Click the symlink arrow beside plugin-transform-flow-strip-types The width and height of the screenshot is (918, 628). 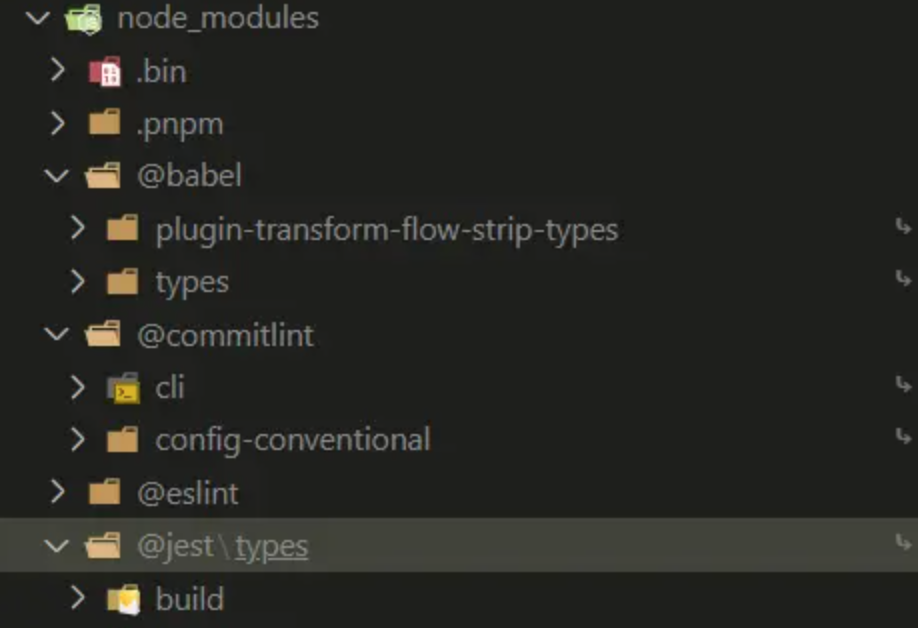click(903, 227)
